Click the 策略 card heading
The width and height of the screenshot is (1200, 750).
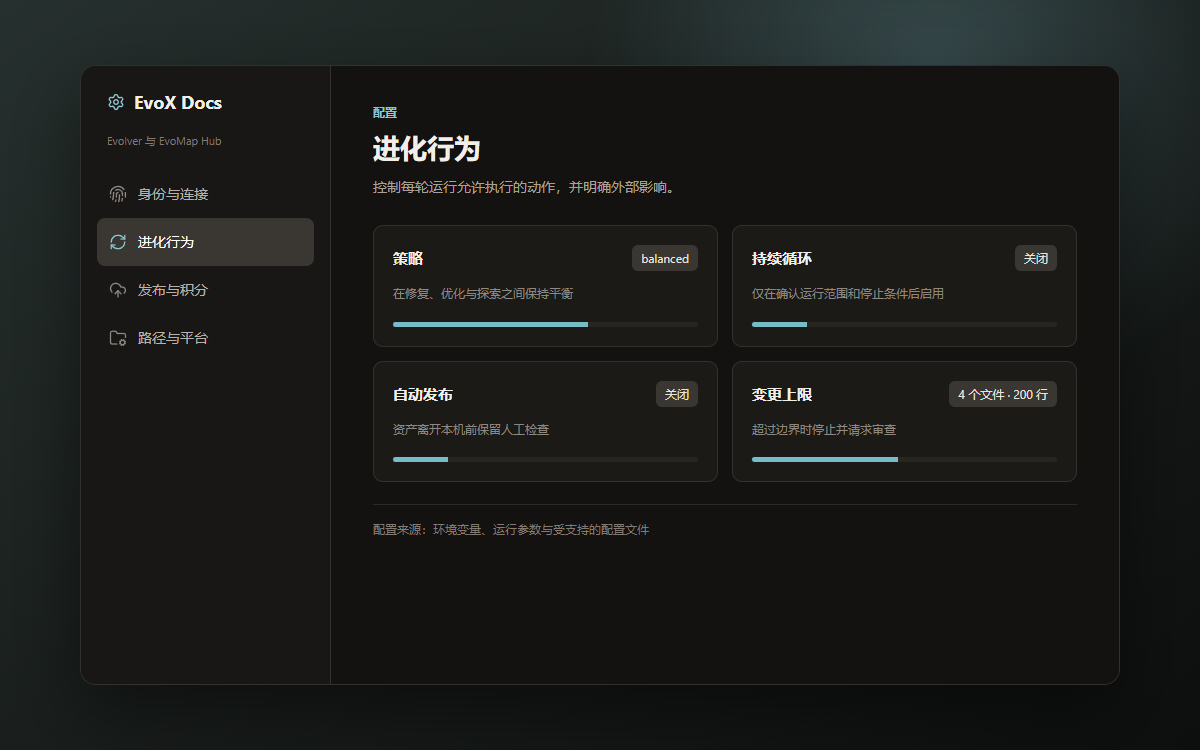pos(408,258)
